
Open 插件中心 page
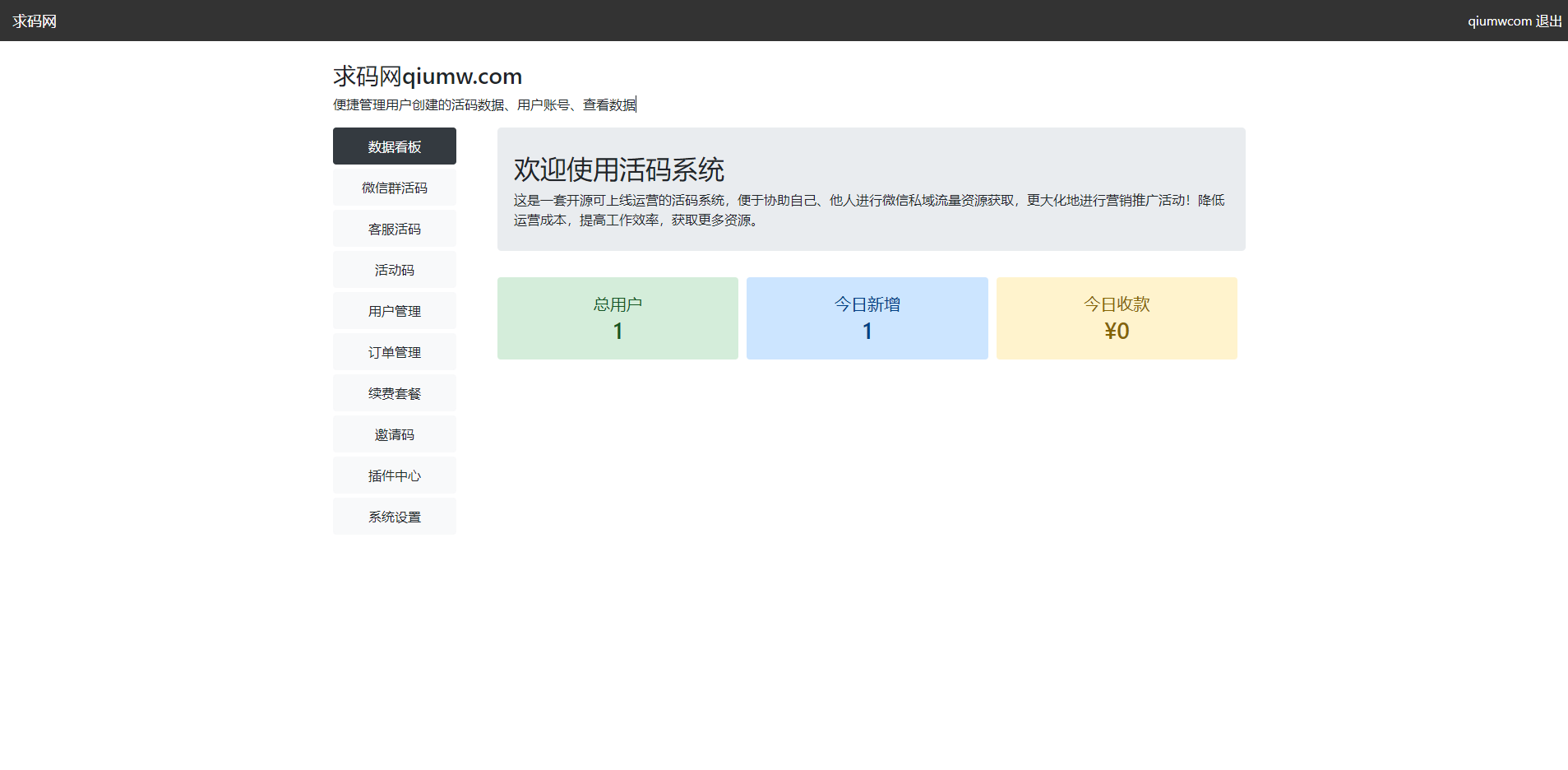395,475
